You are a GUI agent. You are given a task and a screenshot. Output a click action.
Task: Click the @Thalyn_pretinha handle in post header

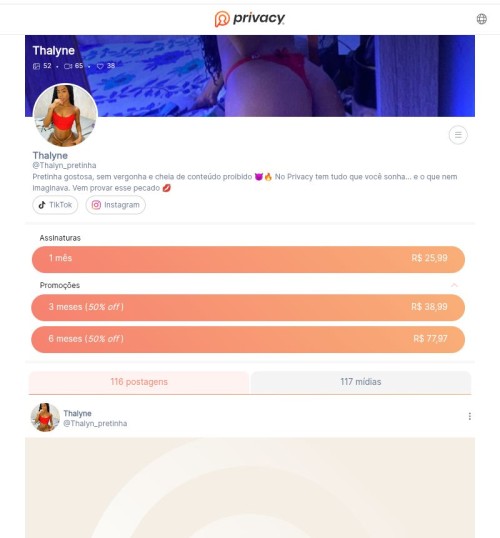coord(95,423)
